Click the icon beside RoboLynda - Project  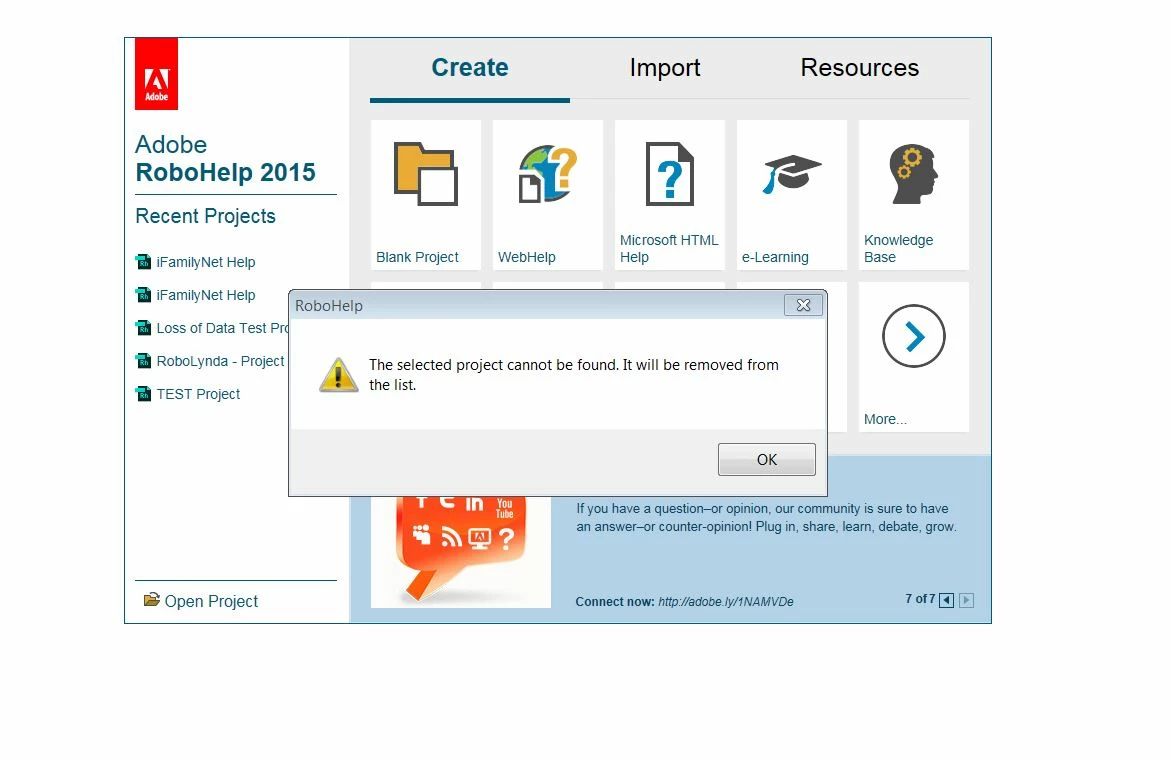coord(144,360)
